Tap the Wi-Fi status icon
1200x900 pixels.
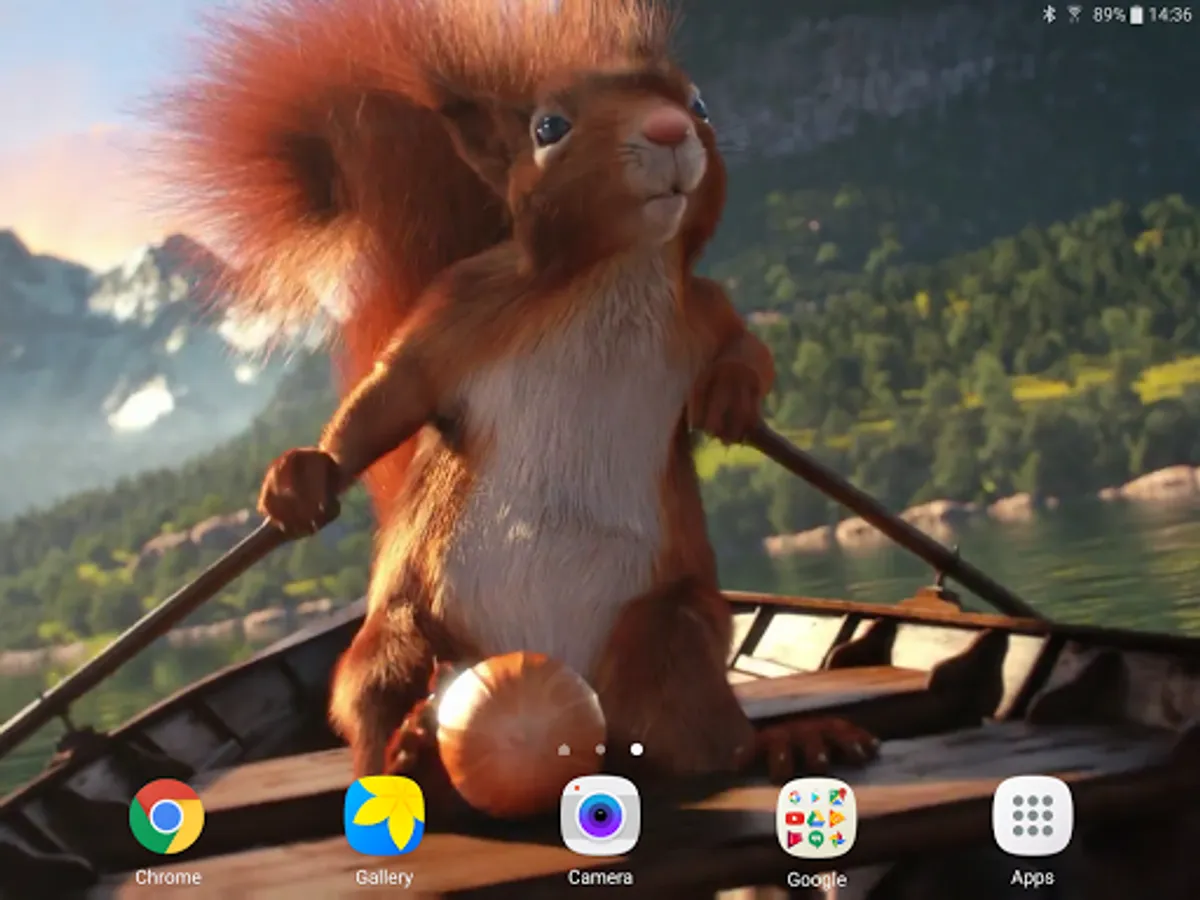(x=1075, y=14)
